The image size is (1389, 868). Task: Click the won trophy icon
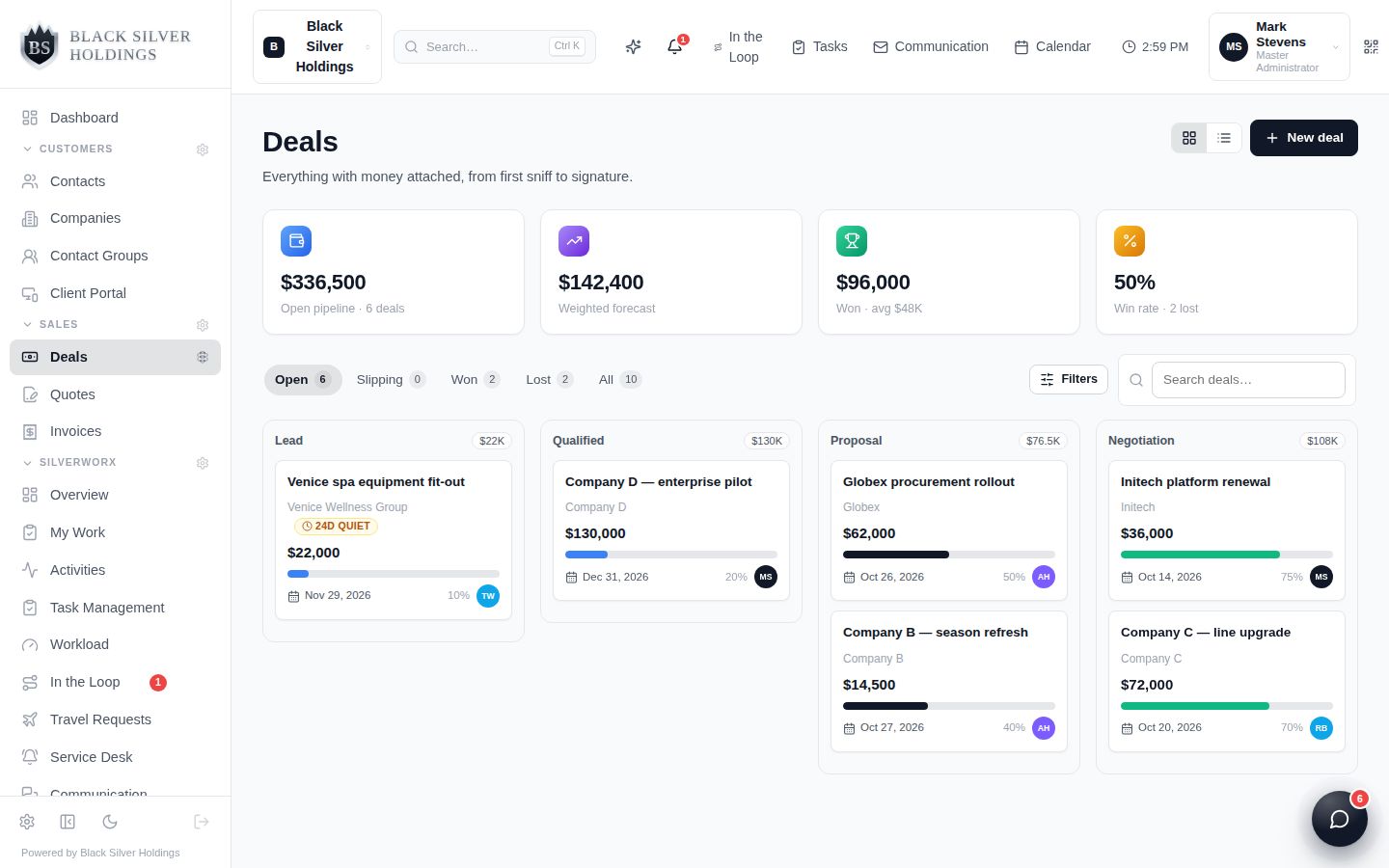[x=852, y=241]
